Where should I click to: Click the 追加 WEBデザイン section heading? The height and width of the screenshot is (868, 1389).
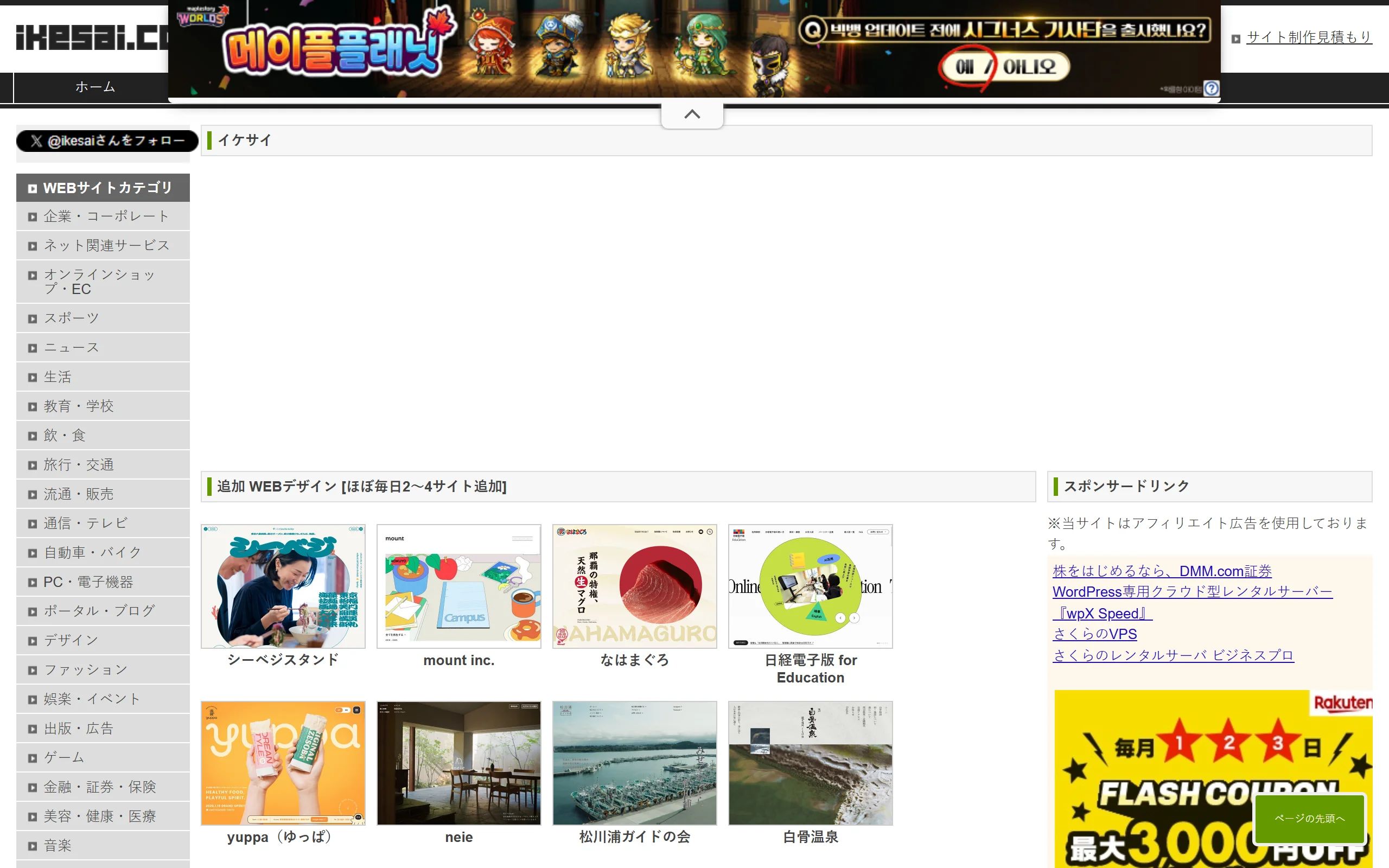(x=361, y=486)
